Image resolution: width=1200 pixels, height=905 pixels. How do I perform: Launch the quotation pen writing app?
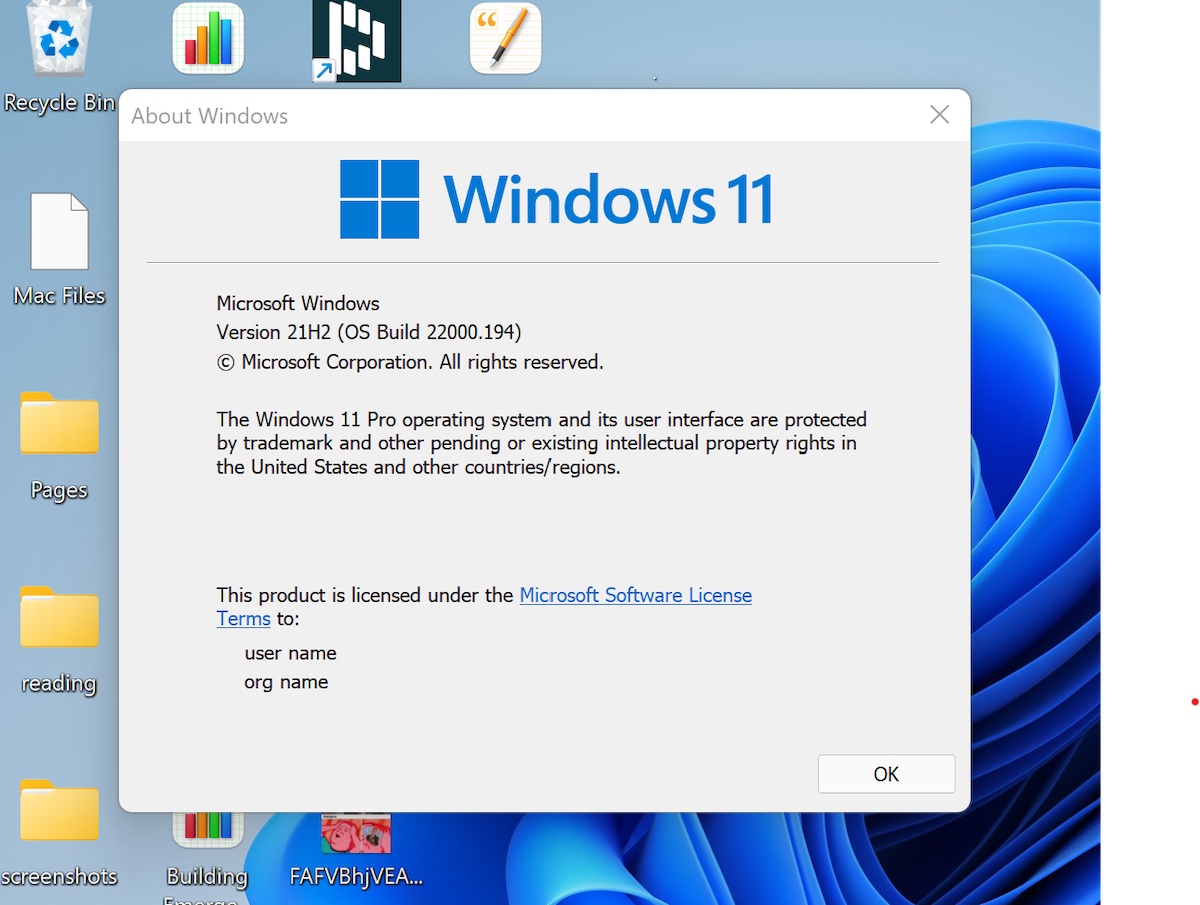pos(505,39)
